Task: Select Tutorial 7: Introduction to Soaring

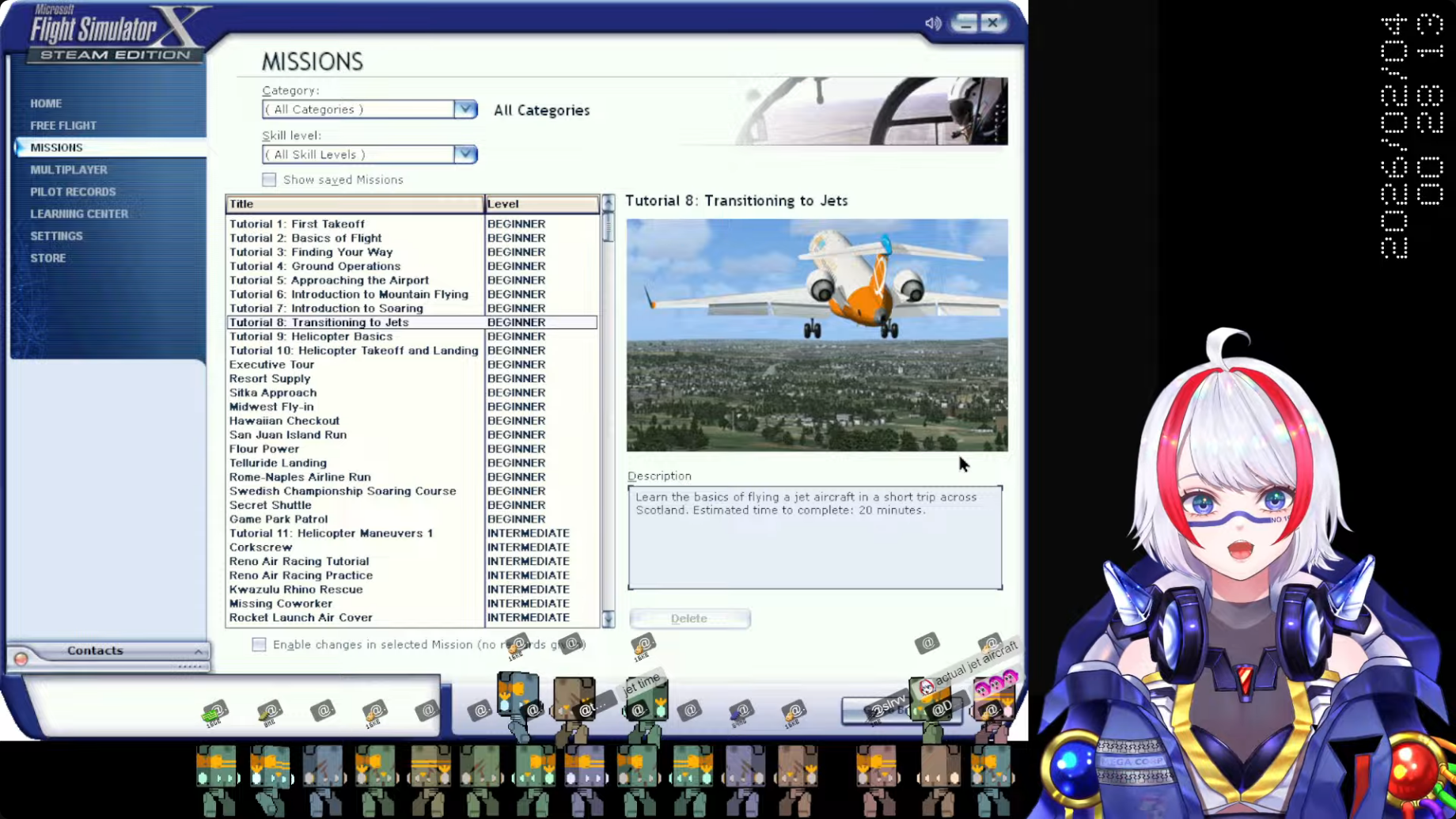Action: click(412, 309)
